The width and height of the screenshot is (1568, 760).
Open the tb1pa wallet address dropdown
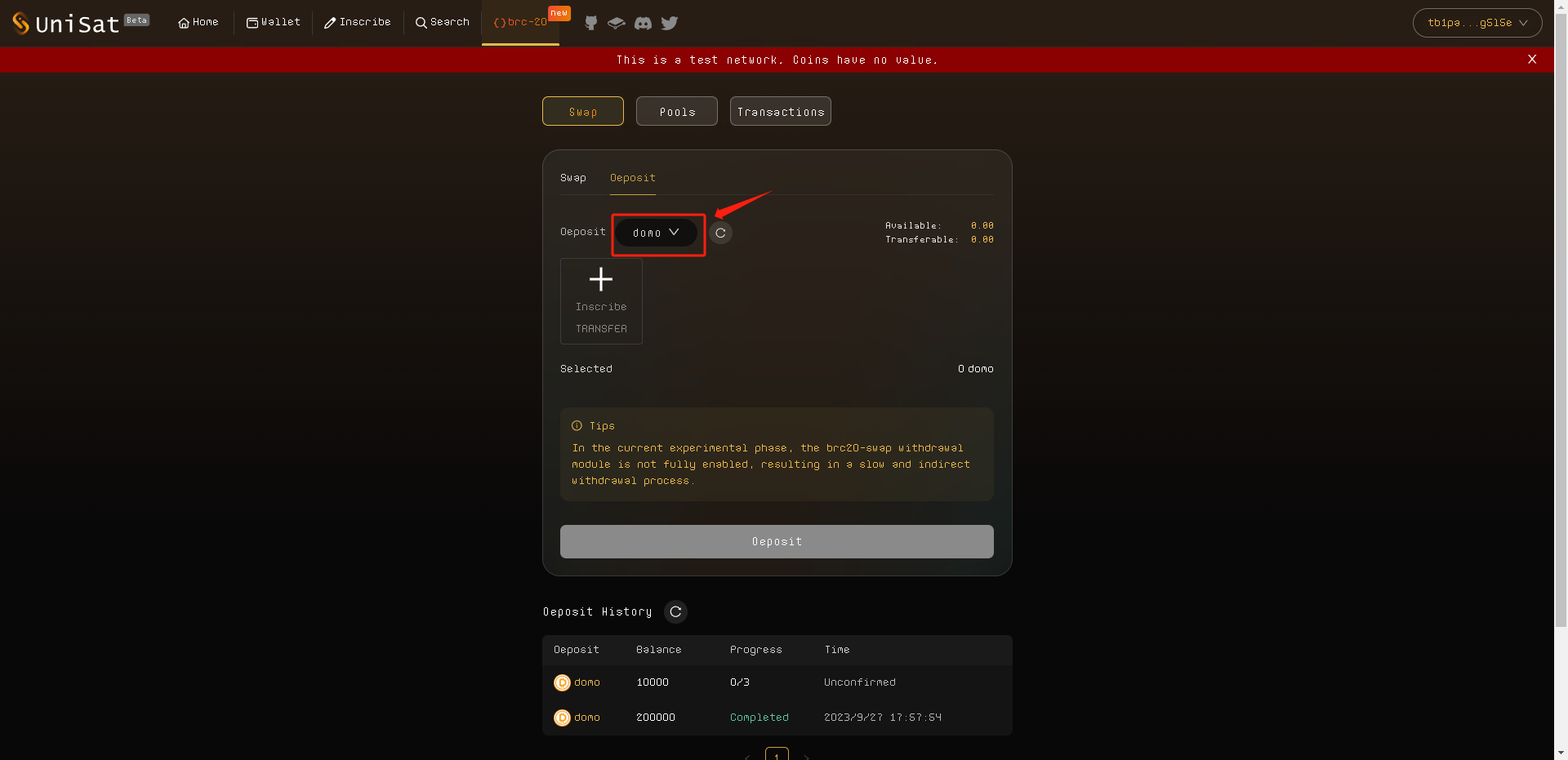click(1477, 23)
